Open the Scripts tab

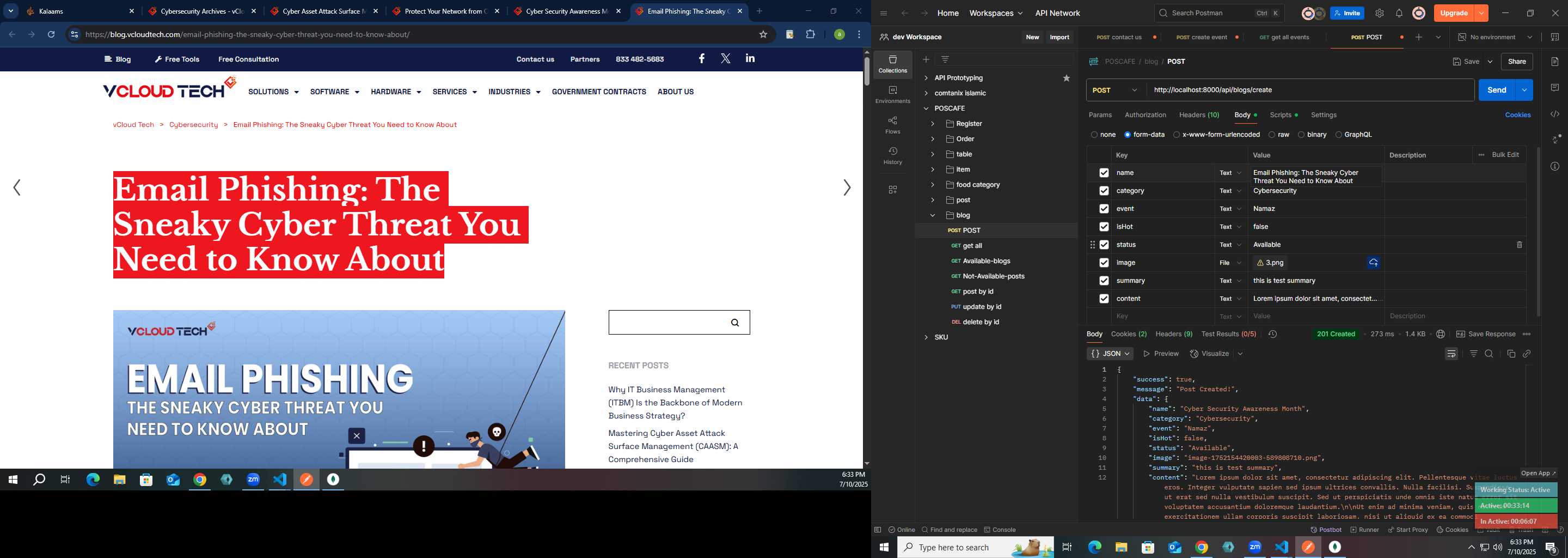point(1284,115)
